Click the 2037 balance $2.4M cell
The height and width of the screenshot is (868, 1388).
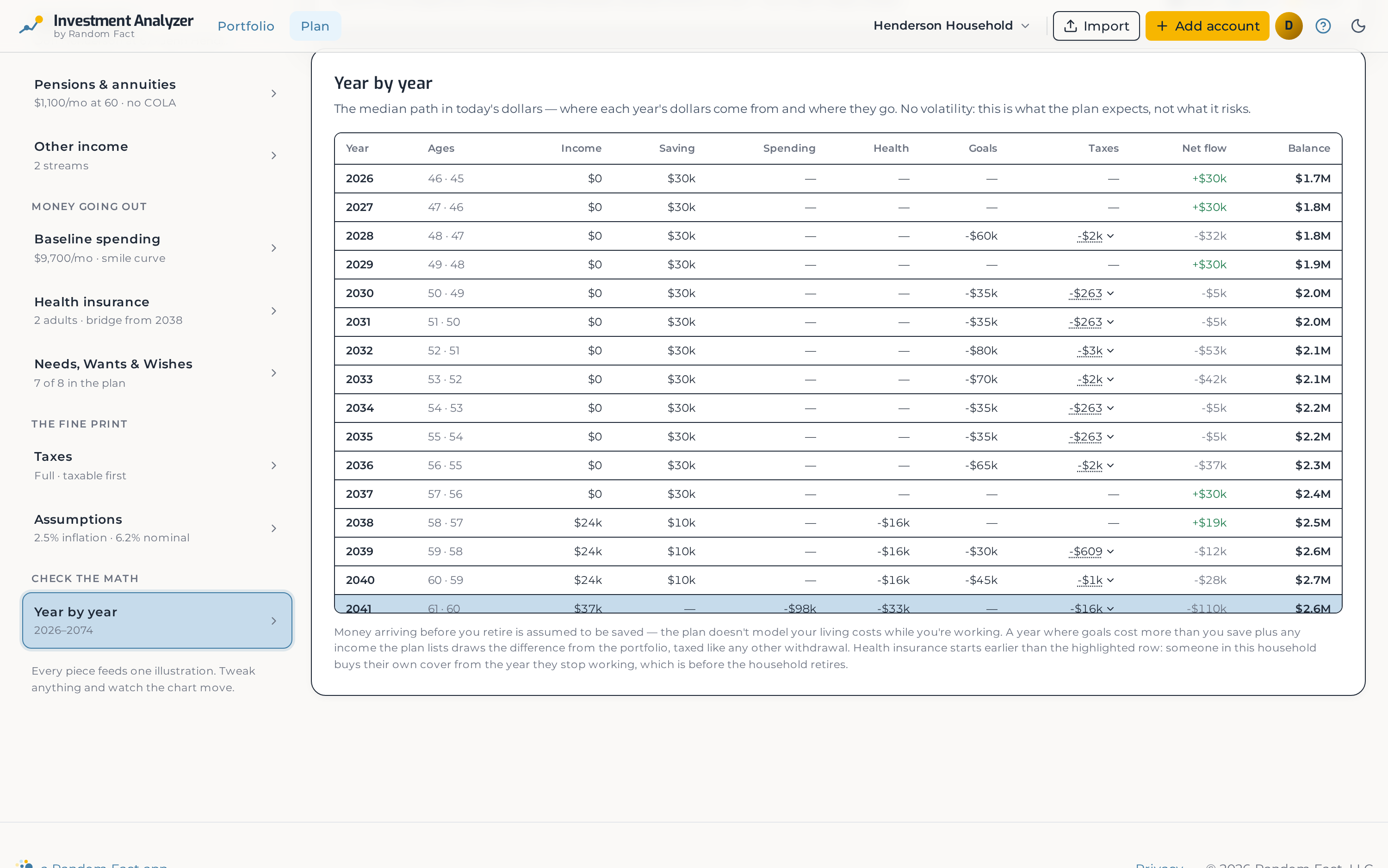pos(1313,494)
